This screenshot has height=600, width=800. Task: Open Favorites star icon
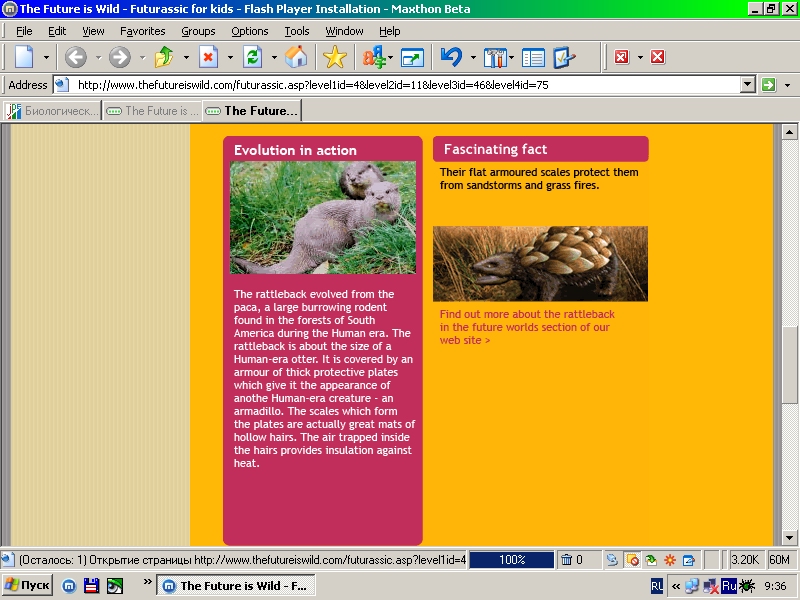coord(335,57)
